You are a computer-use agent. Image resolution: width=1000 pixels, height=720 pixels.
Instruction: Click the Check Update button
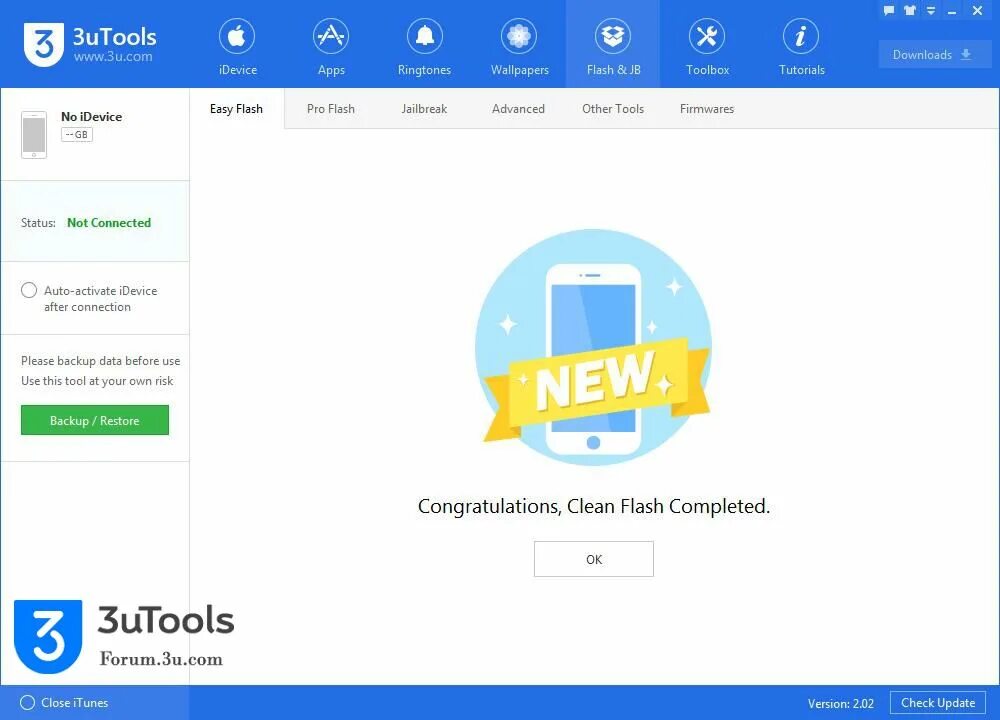938,703
